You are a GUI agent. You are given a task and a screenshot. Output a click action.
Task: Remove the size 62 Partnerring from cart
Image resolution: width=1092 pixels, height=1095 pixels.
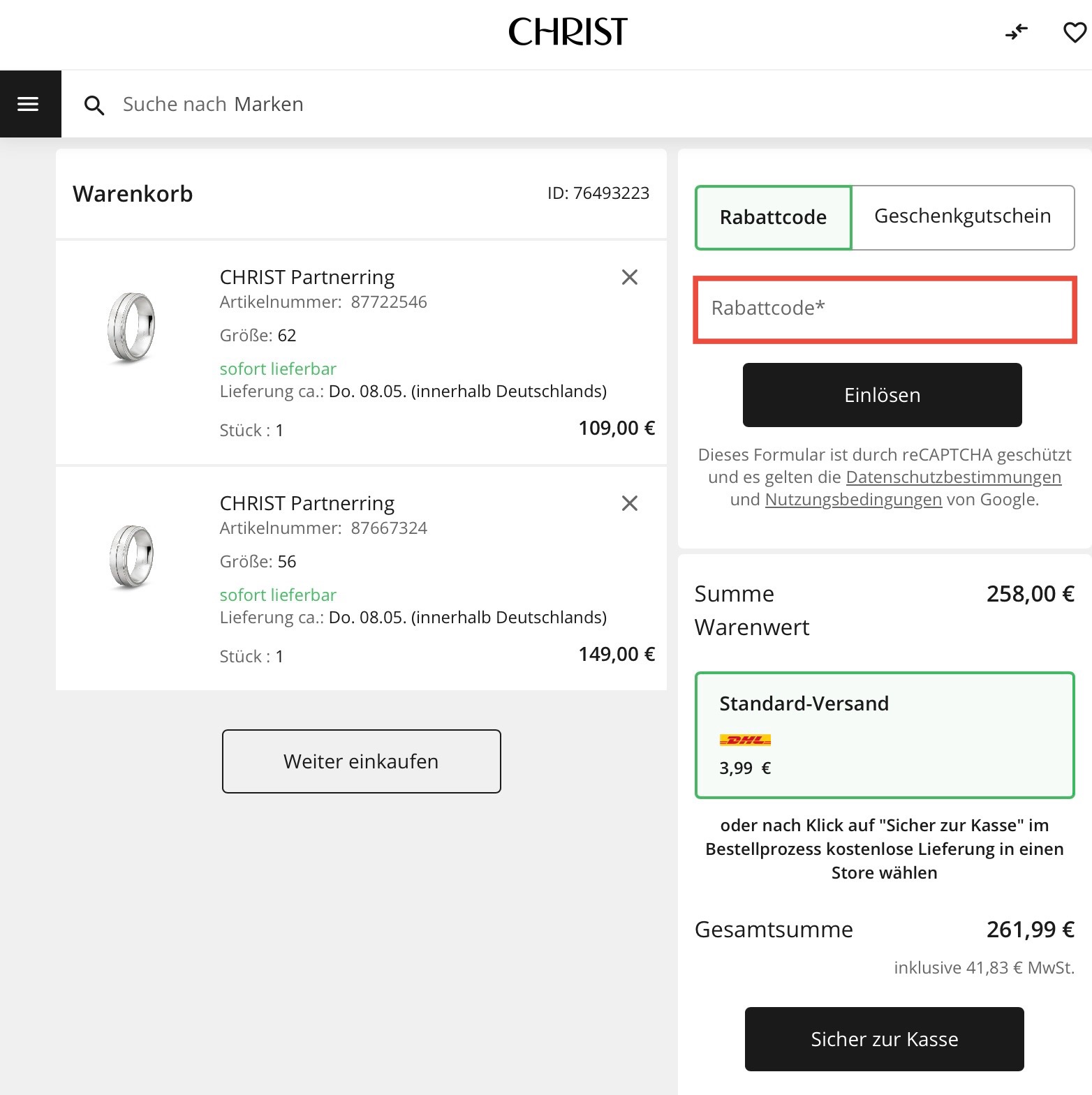(629, 276)
